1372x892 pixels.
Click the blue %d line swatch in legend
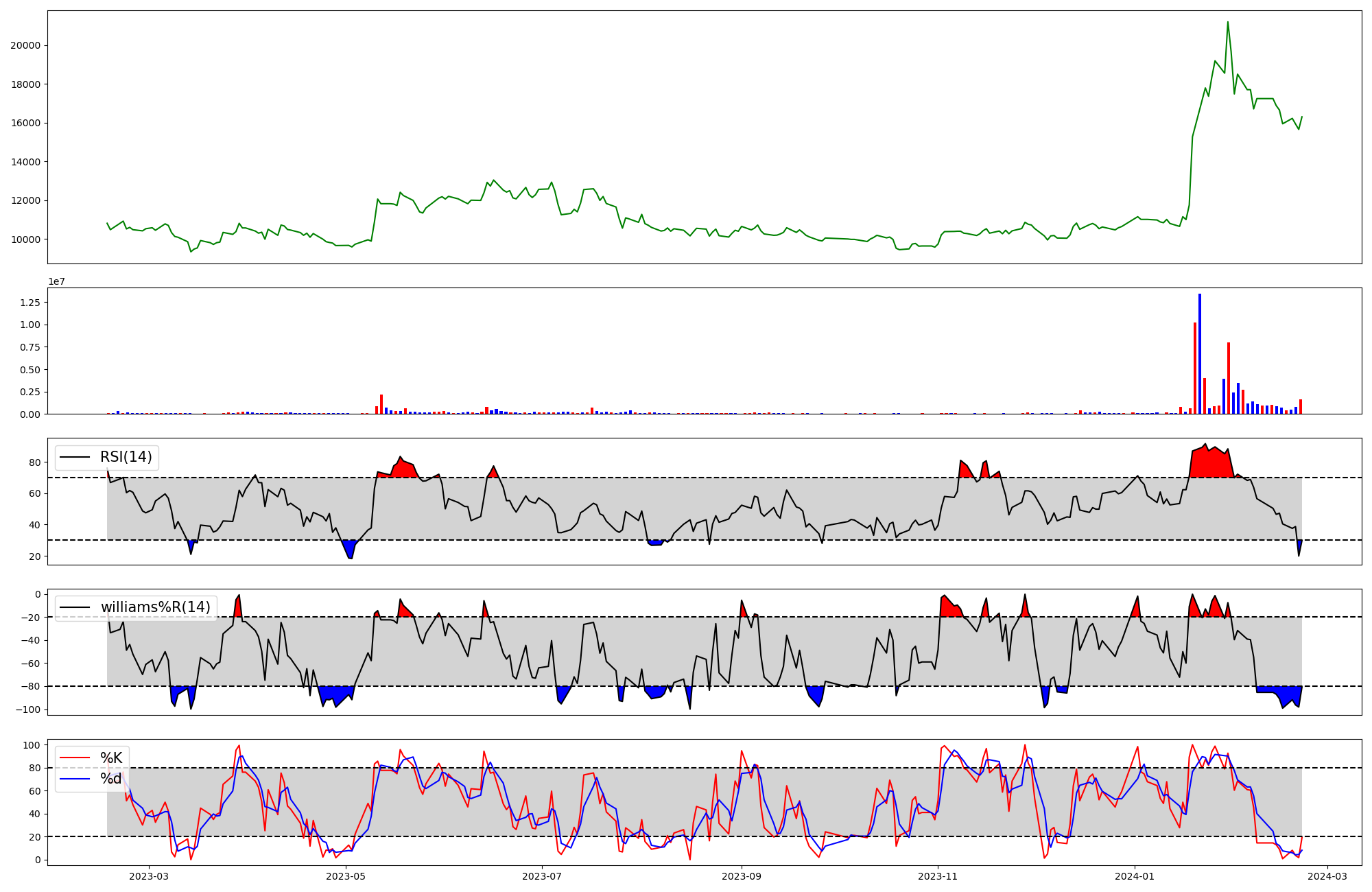click(75, 779)
